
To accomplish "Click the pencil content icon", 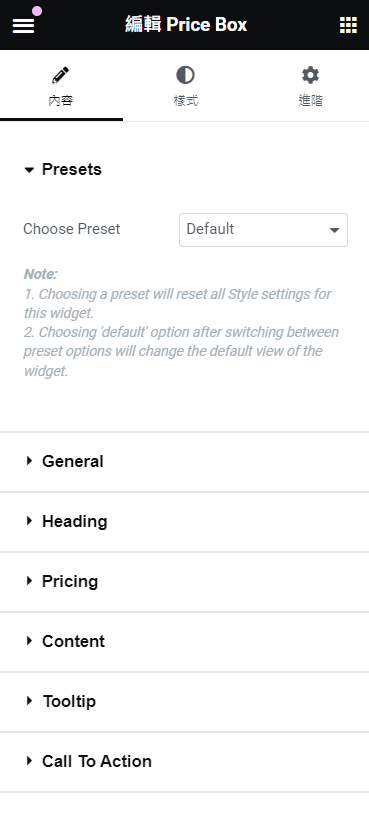I will point(61,75).
